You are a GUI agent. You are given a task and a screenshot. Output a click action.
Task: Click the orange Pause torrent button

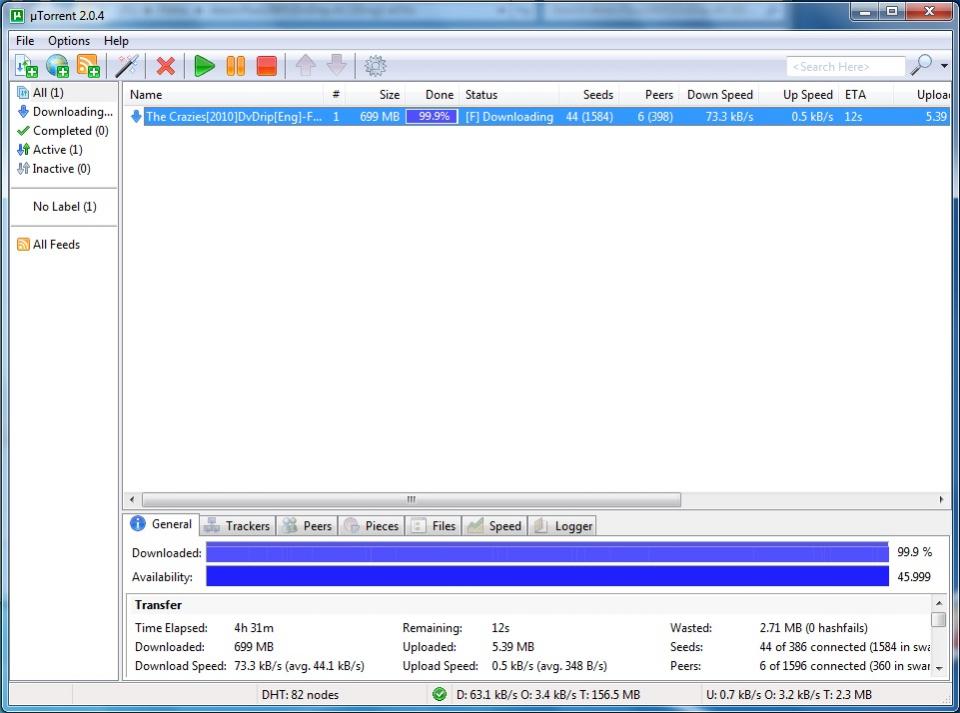[x=236, y=66]
